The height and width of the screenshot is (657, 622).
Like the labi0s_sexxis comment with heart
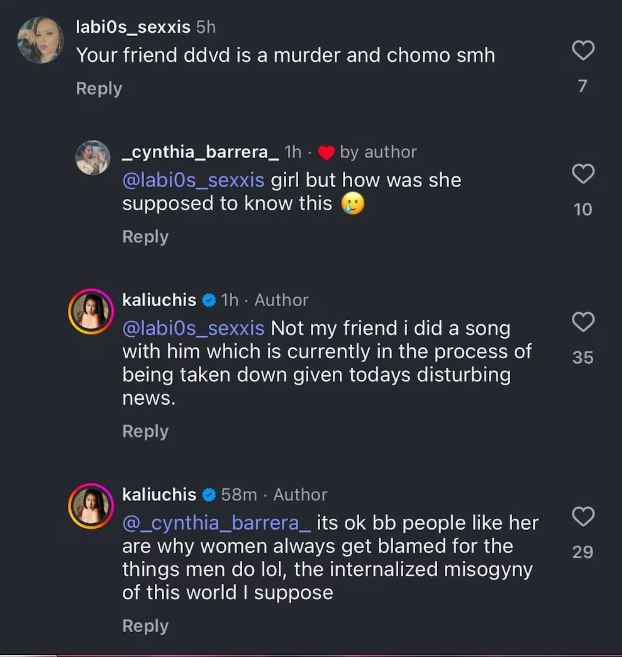coord(582,50)
